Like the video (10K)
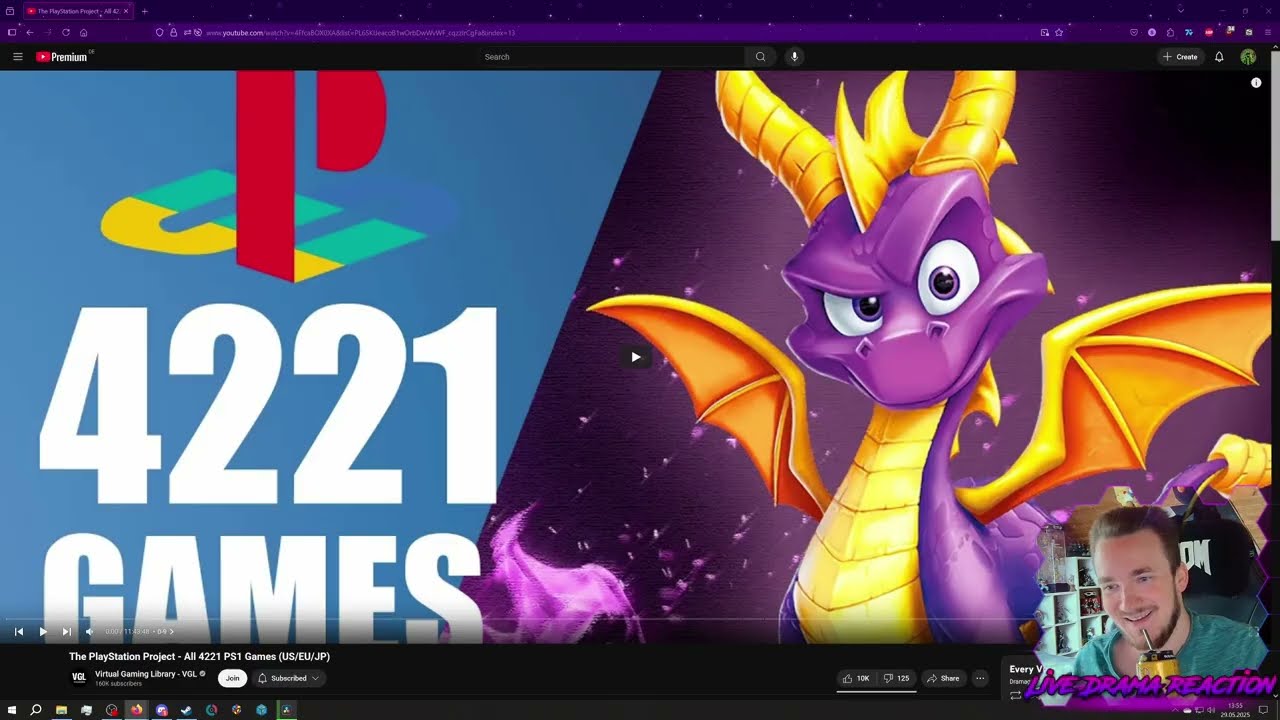Viewport: 1280px width, 720px height. coord(856,678)
